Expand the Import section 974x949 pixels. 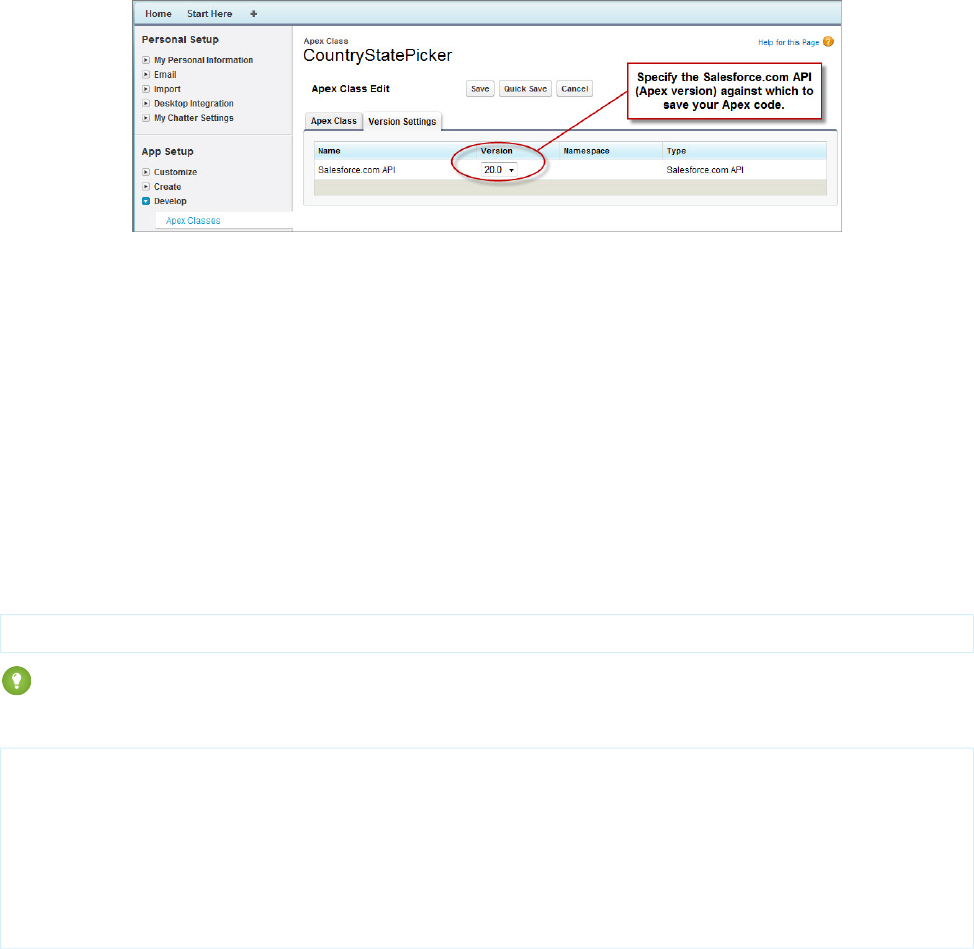tap(146, 89)
